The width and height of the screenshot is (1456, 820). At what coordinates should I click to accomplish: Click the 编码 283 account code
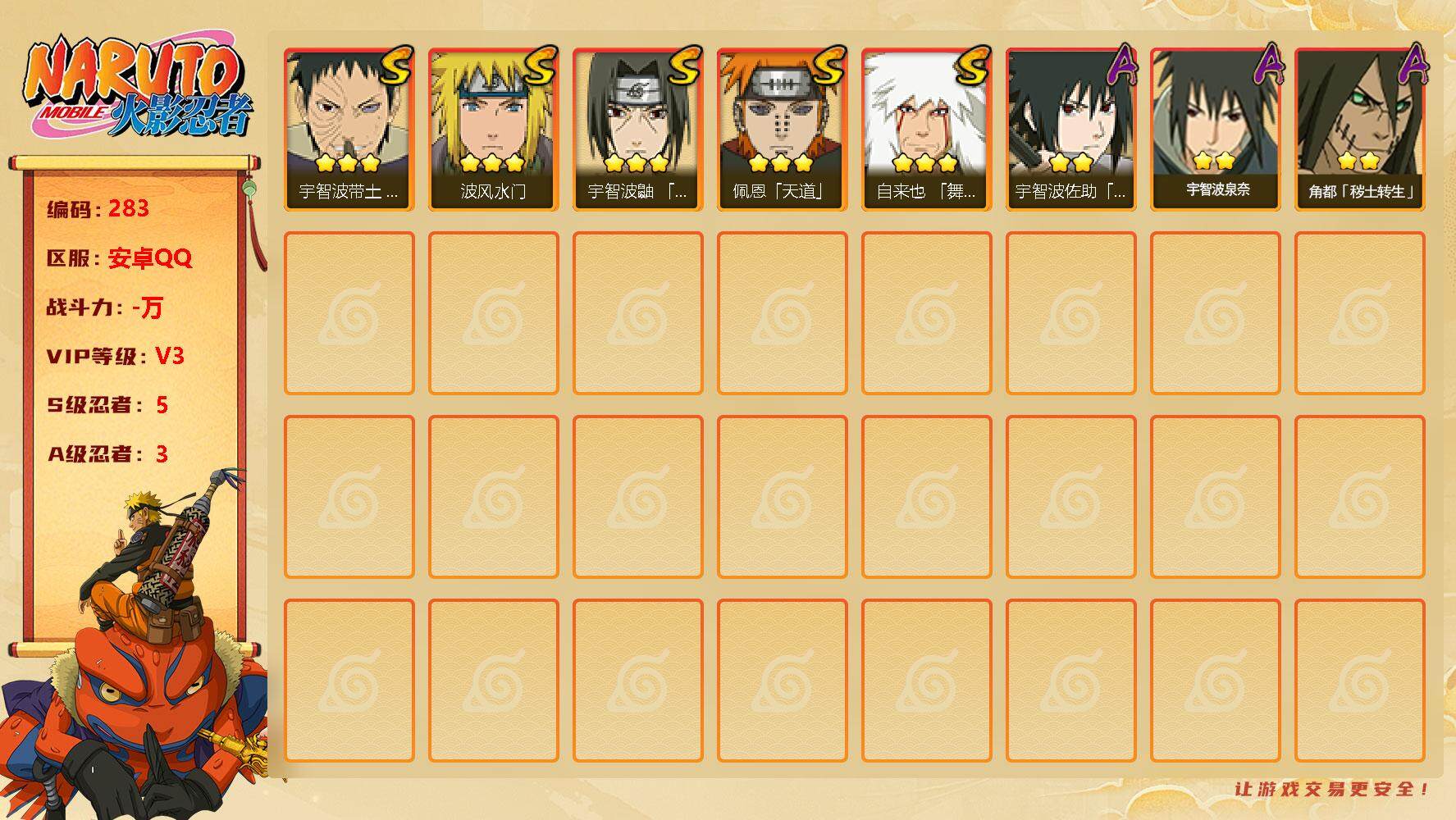point(98,208)
